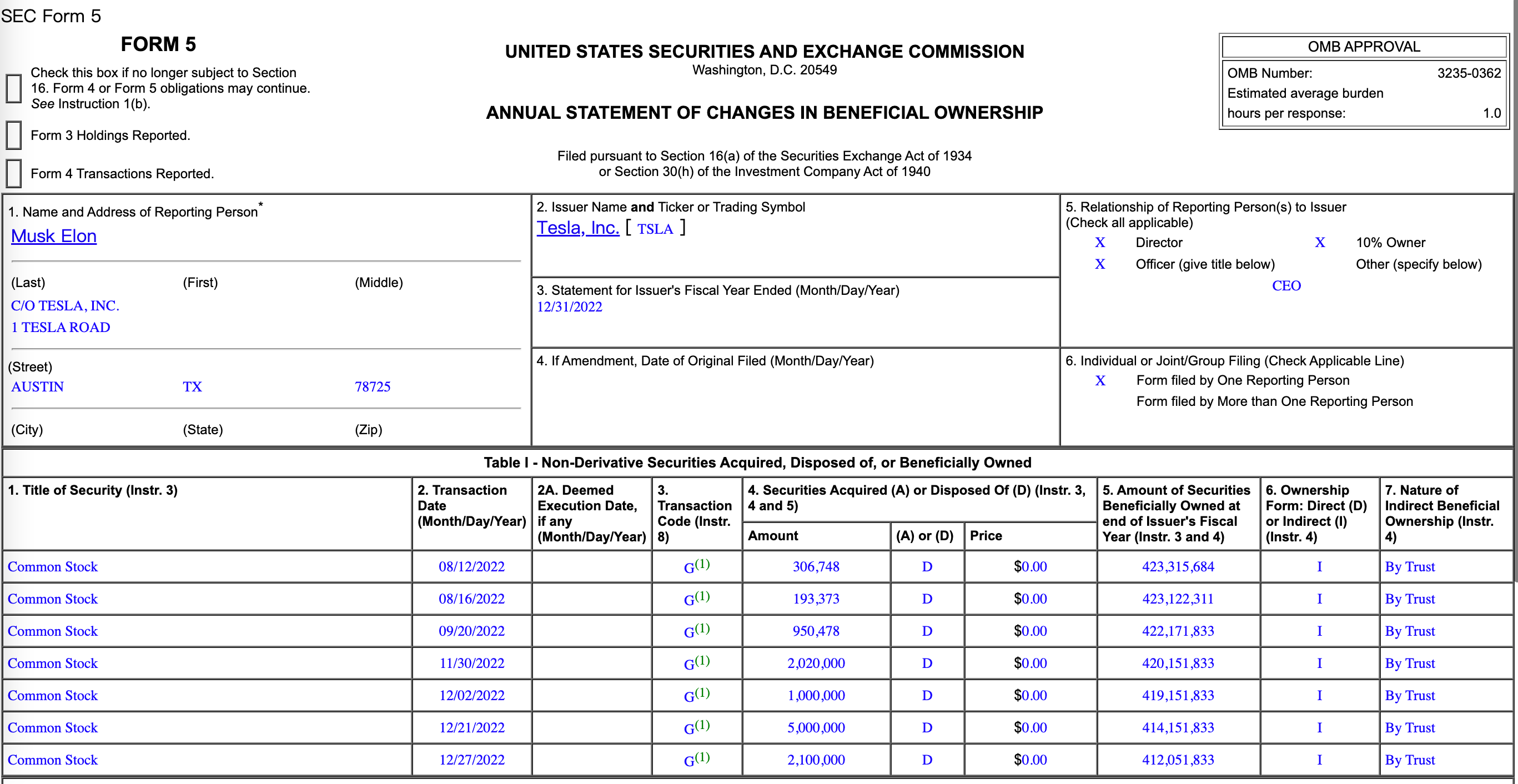The width and height of the screenshot is (1518, 784).
Task: Click the 423,315,684 beneficially owned amount
Action: 1178,567
